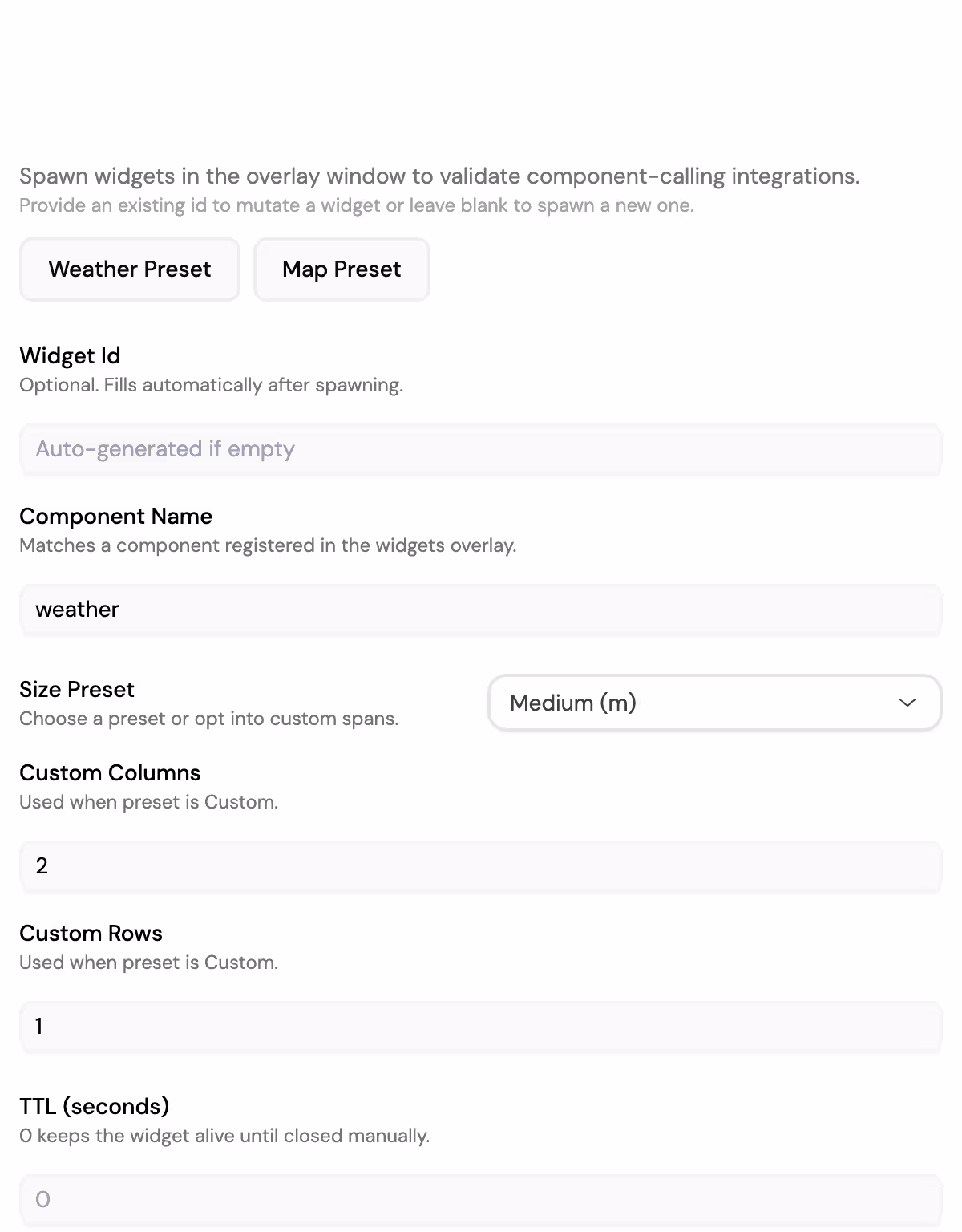Focus the TTL seconds input field
The height and width of the screenshot is (1232, 962).
pos(481,1200)
